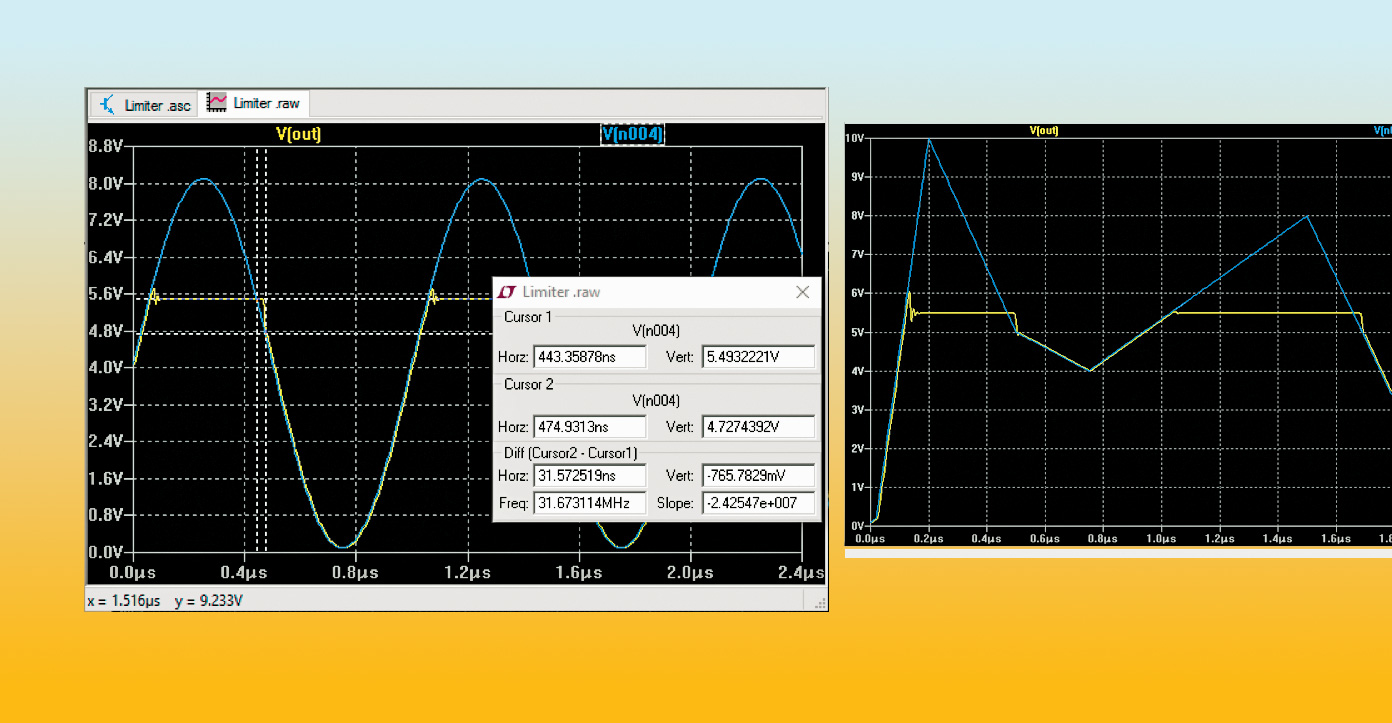The height and width of the screenshot is (723, 1392).
Task: Select the blue V(n004) trace label
Action: click(x=632, y=134)
